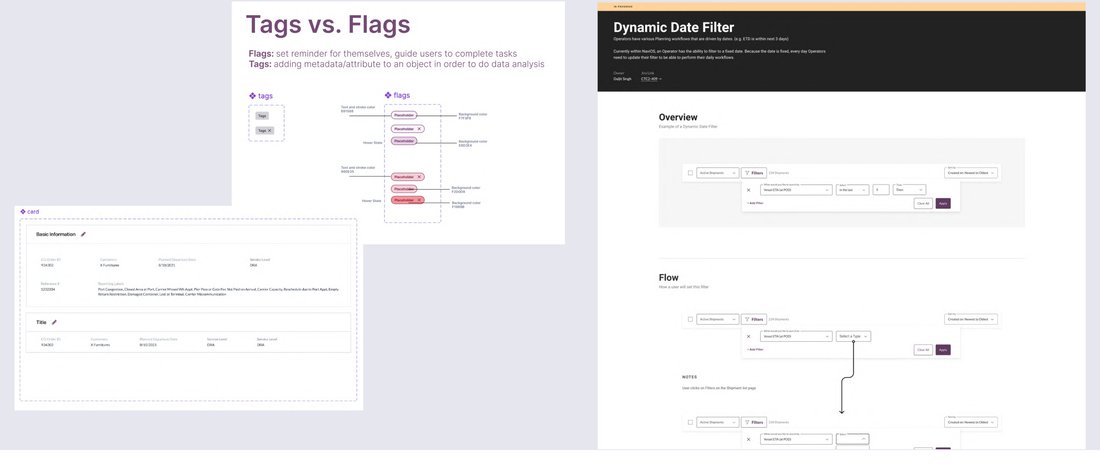
Task: Open Sort by dropdown in bottommost Flow bar
Action: point(971,422)
